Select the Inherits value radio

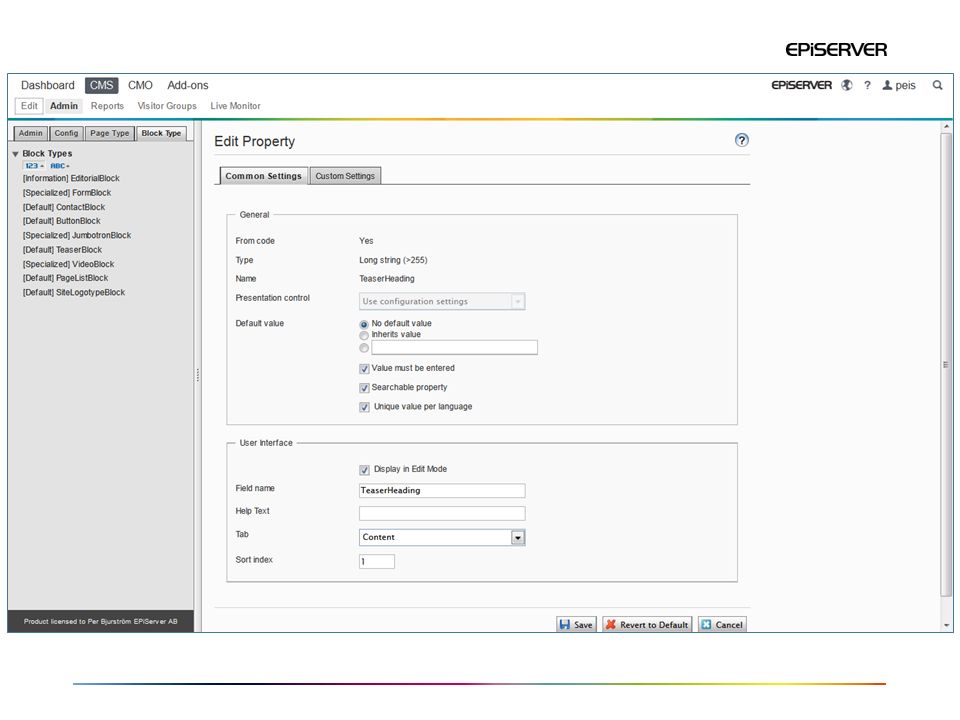pos(364,335)
